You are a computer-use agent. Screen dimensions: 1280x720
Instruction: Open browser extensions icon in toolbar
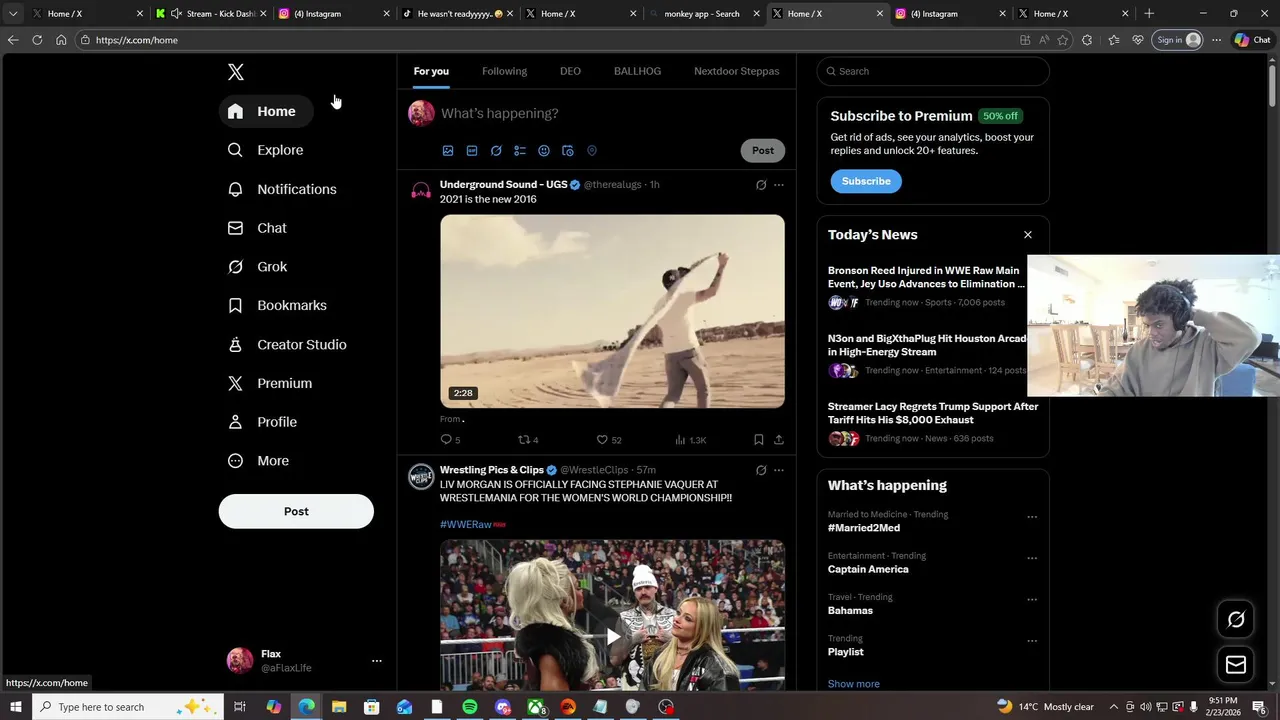[1087, 40]
